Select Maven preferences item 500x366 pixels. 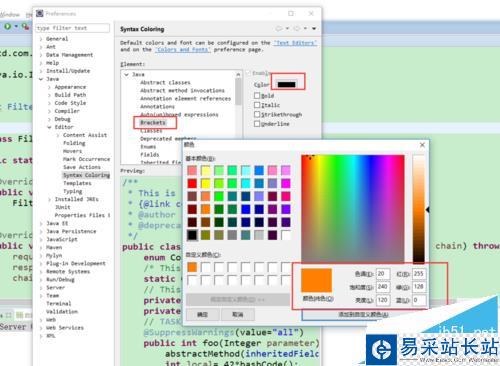coord(54,247)
